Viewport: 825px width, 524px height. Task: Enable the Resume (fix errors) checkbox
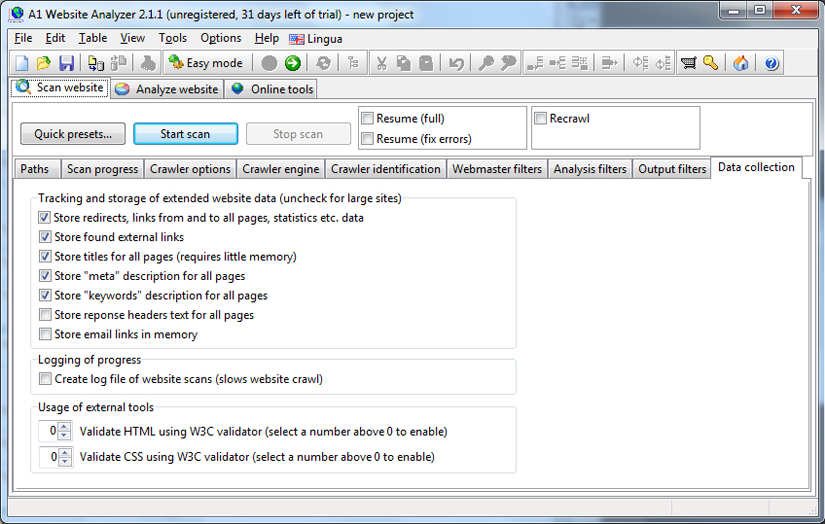coord(367,139)
